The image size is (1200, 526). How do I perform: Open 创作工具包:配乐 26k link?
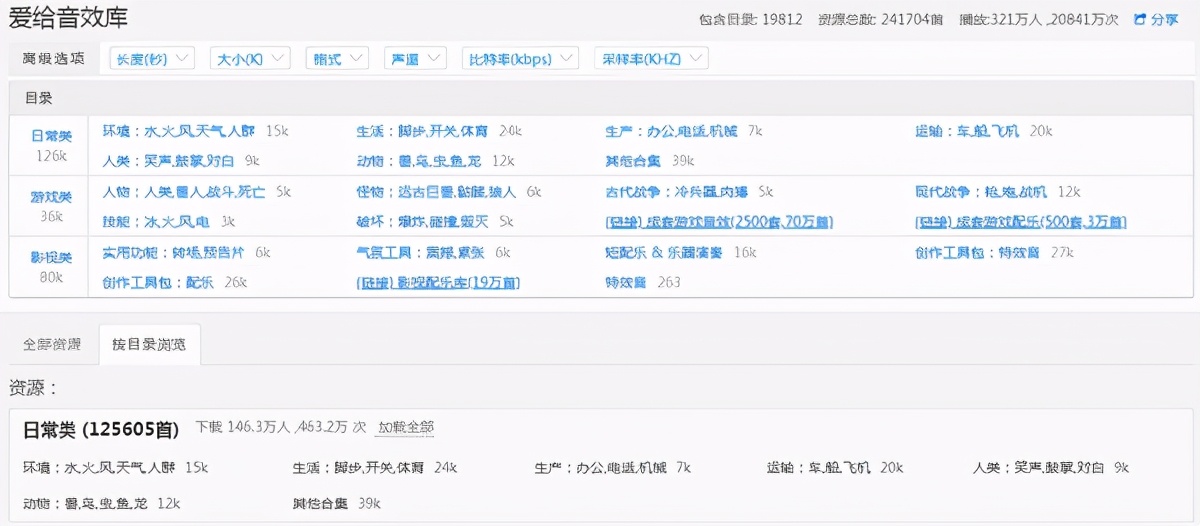click(x=158, y=282)
